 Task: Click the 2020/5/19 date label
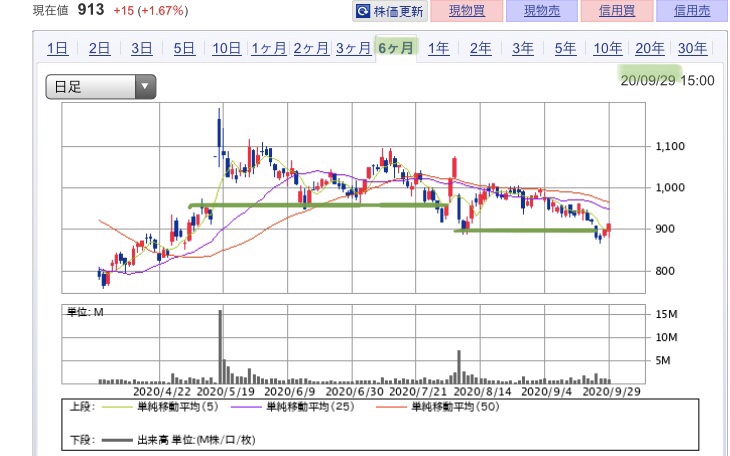pos(226,391)
